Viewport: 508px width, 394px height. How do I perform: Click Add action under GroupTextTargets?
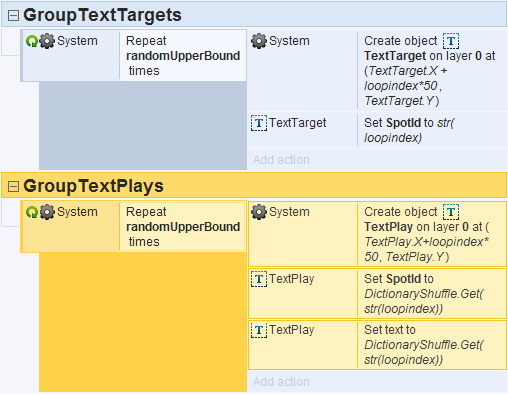[x=281, y=160]
